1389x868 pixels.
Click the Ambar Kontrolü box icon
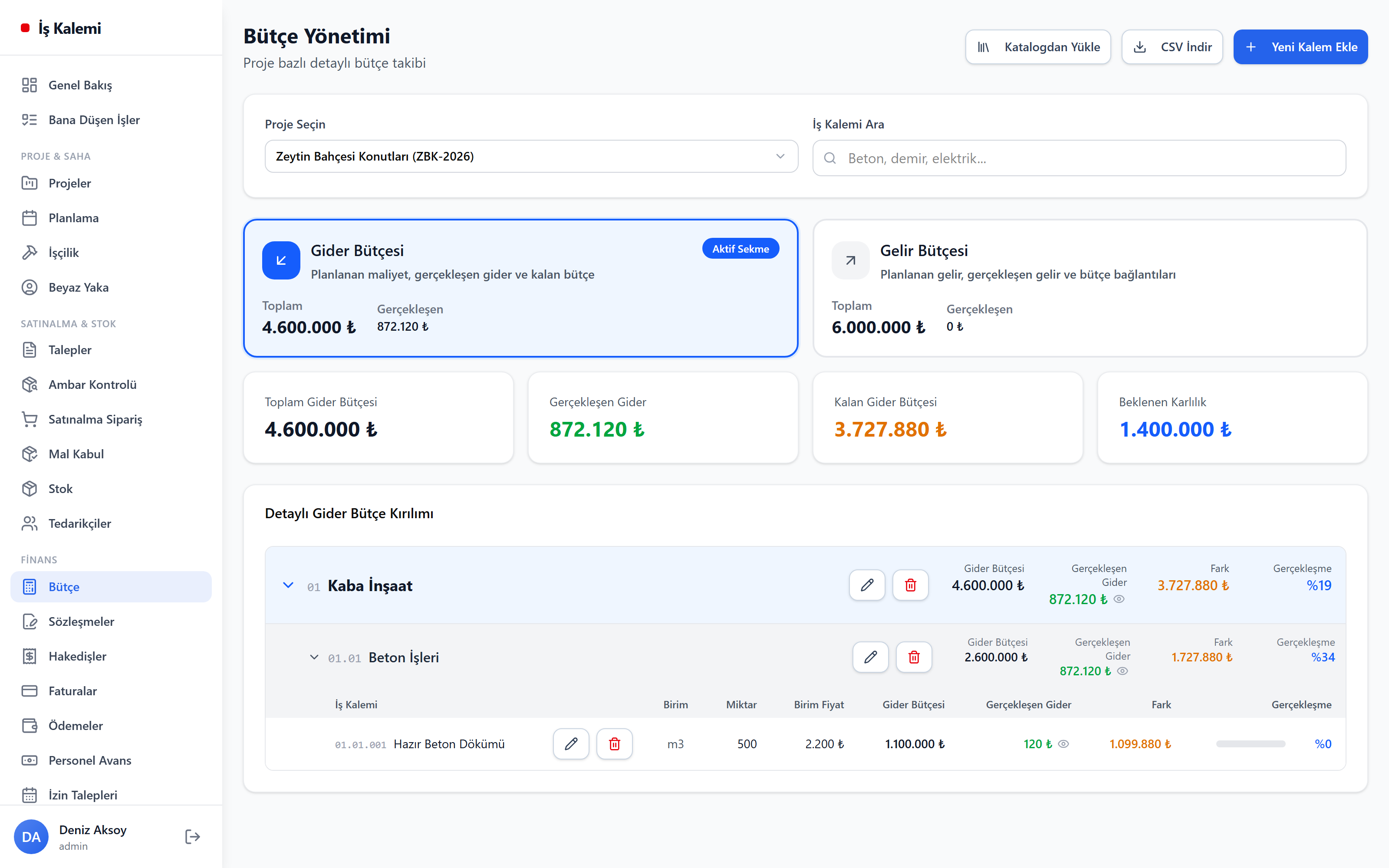(x=29, y=385)
